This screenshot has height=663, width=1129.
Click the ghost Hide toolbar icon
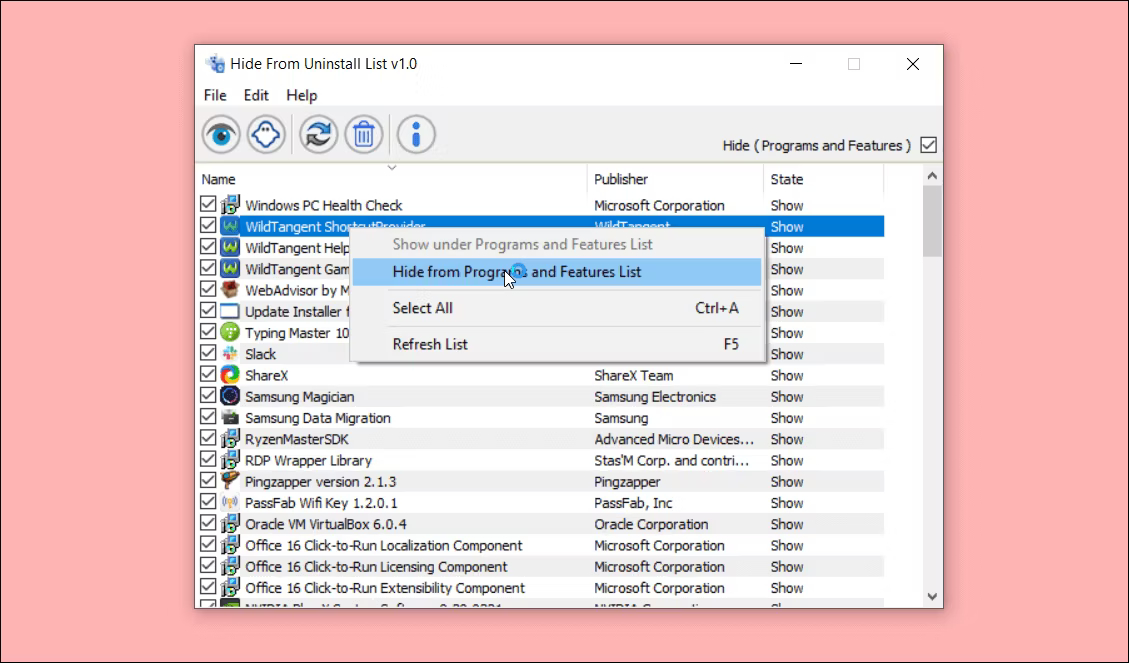tap(266, 134)
